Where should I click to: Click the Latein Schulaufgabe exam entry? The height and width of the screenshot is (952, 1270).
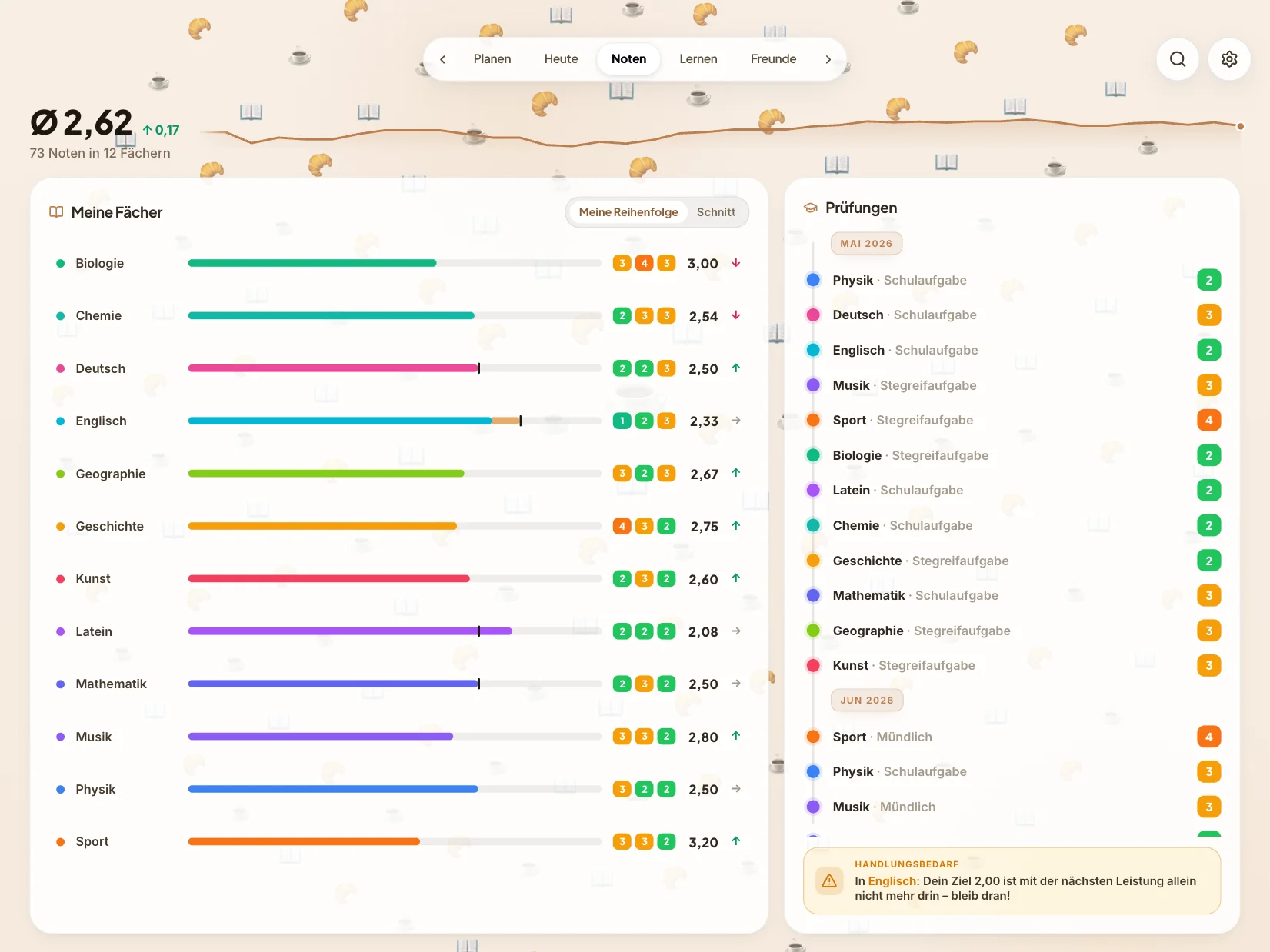tap(1013, 490)
